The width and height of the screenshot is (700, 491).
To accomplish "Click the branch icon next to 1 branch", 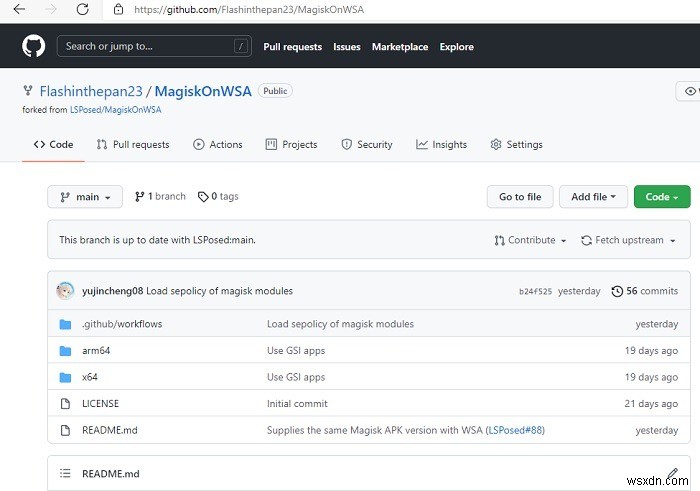I will (140, 196).
